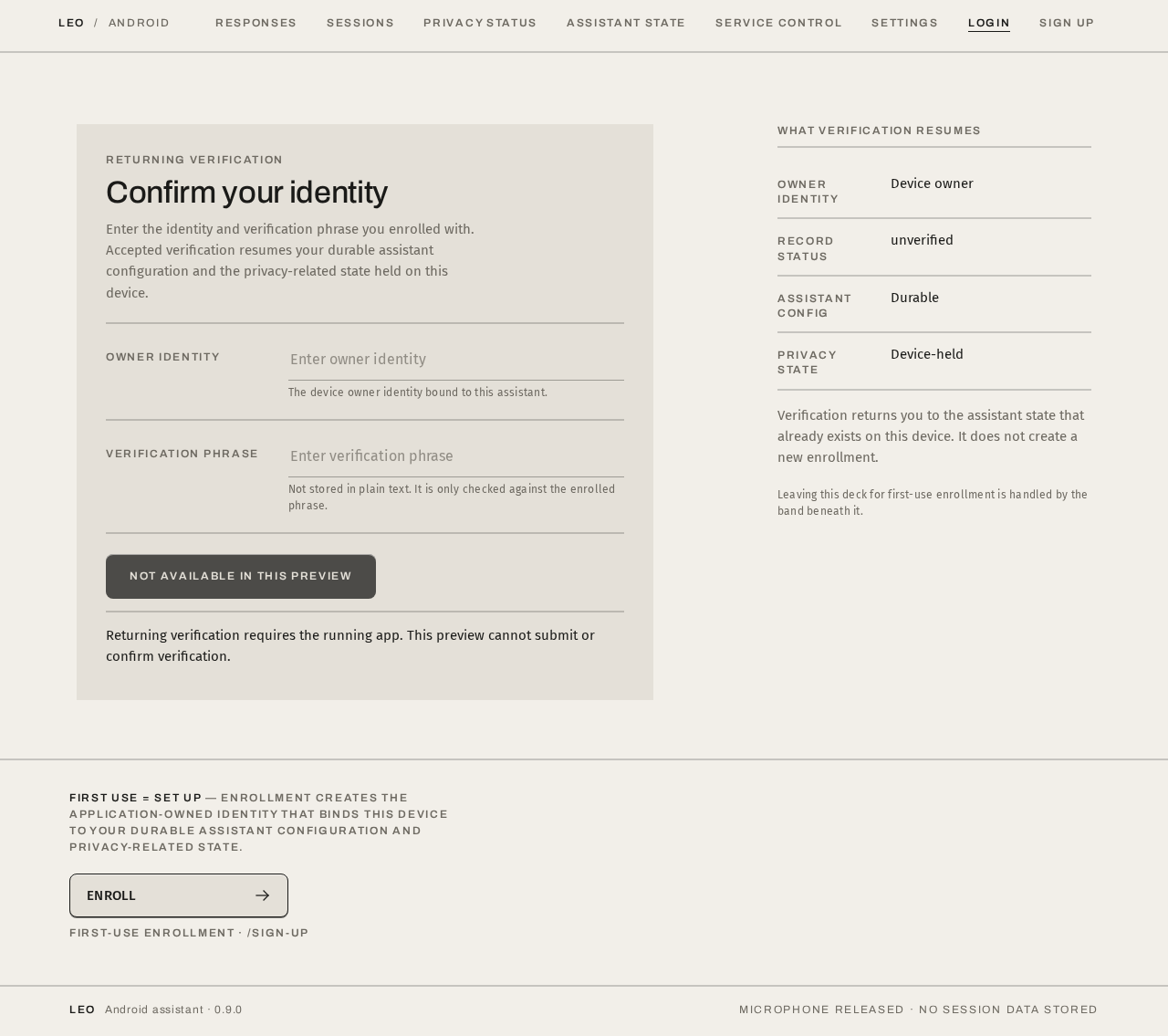
Task: Click the 'Device-held' privacy state value
Action: (x=927, y=354)
